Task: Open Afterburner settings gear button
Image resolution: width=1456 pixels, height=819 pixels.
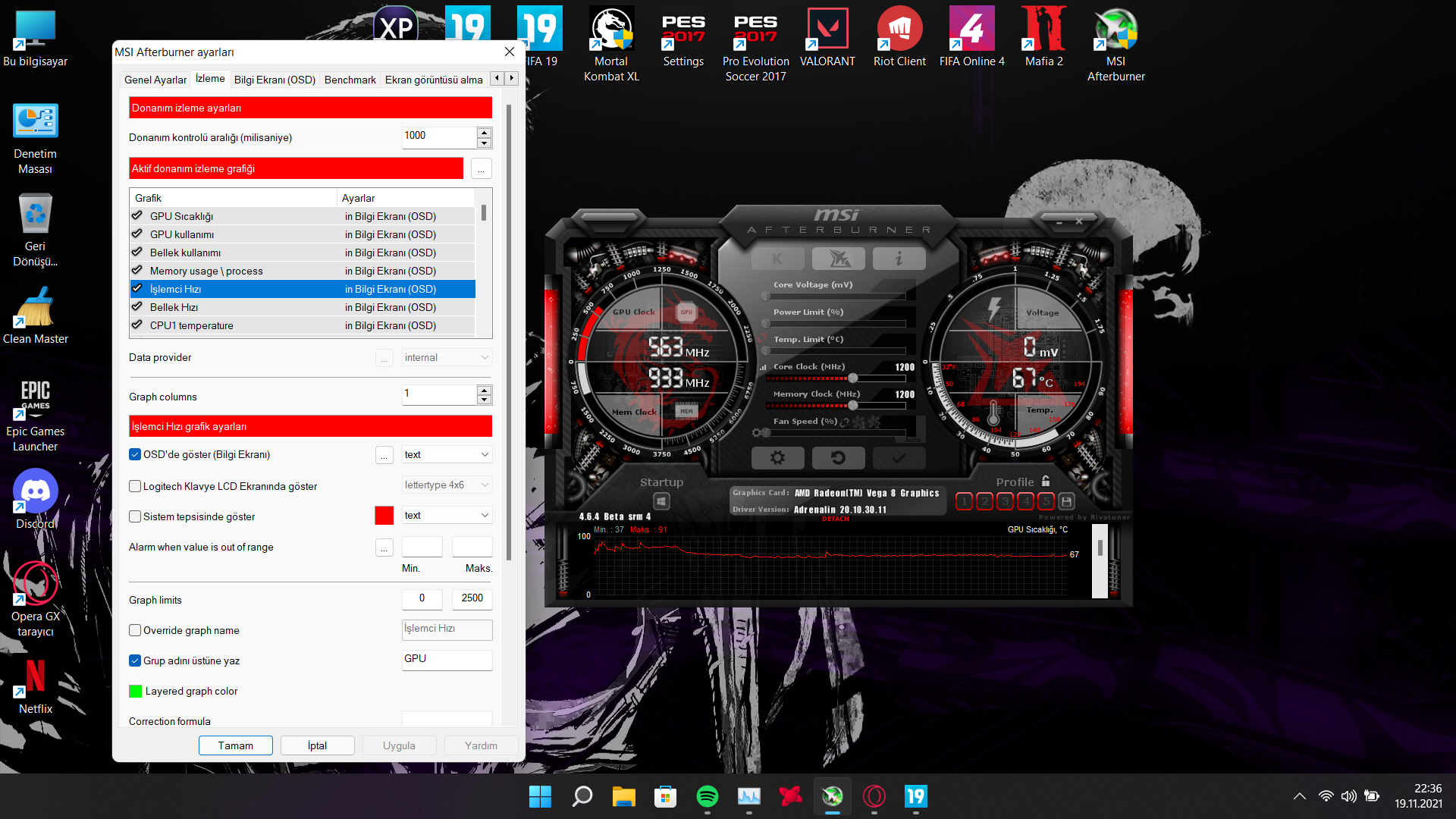Action: (x=777, y=458)
